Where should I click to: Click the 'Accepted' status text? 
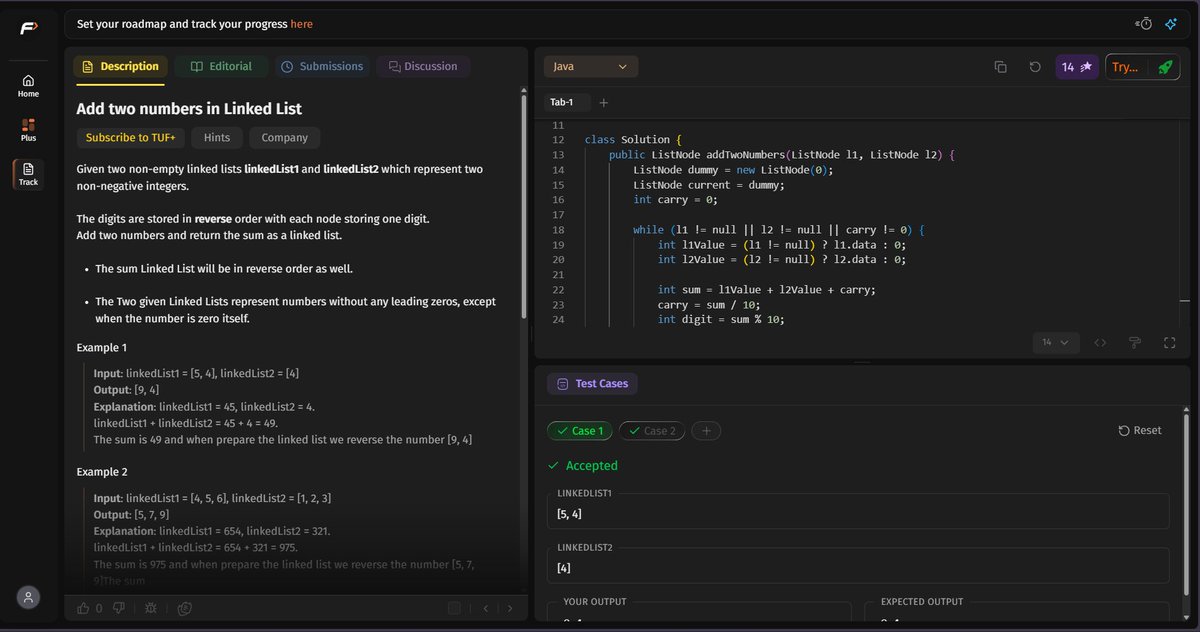(x=592, y=466)
